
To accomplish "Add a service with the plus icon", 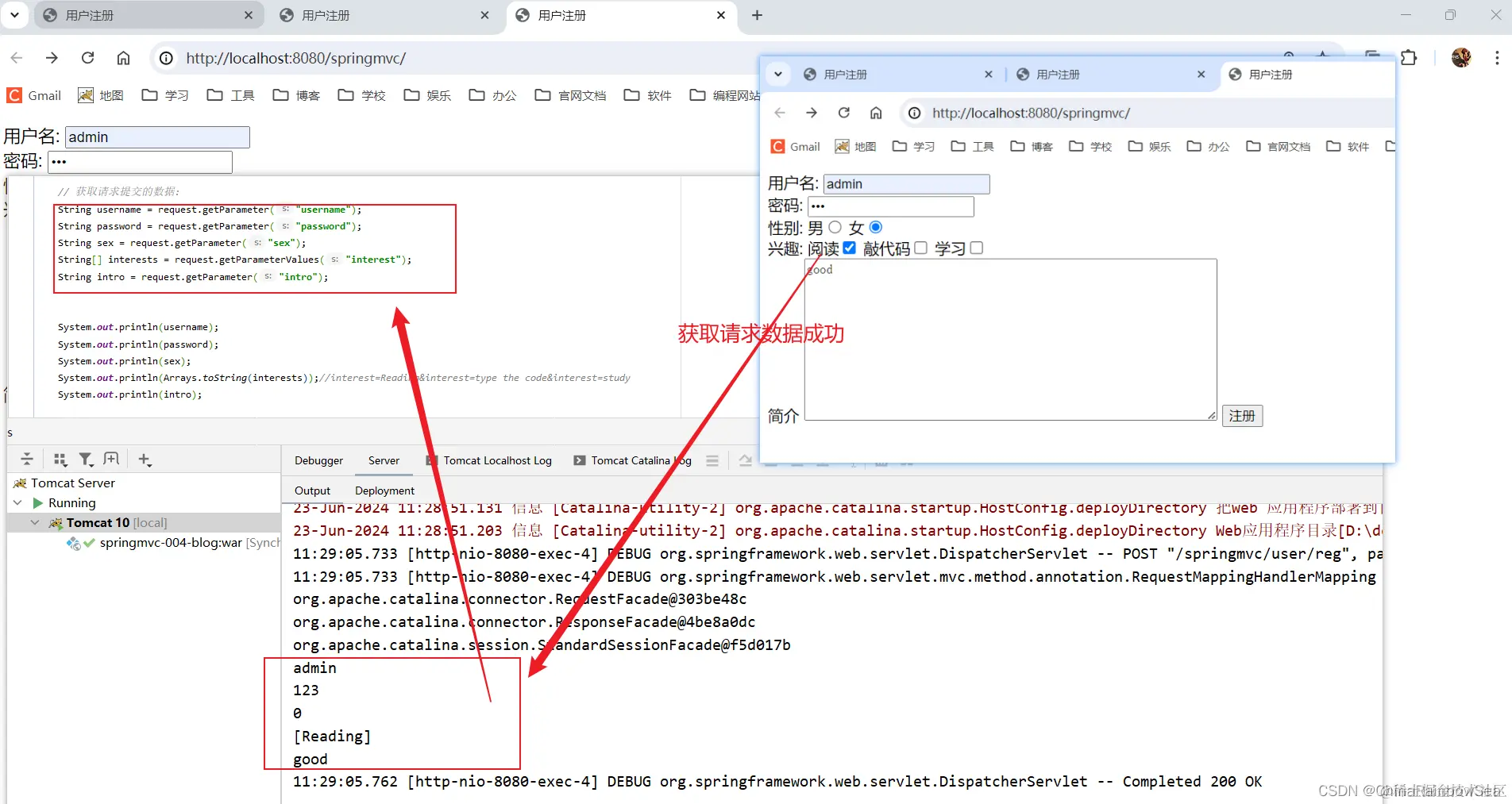I will point(145,459).
